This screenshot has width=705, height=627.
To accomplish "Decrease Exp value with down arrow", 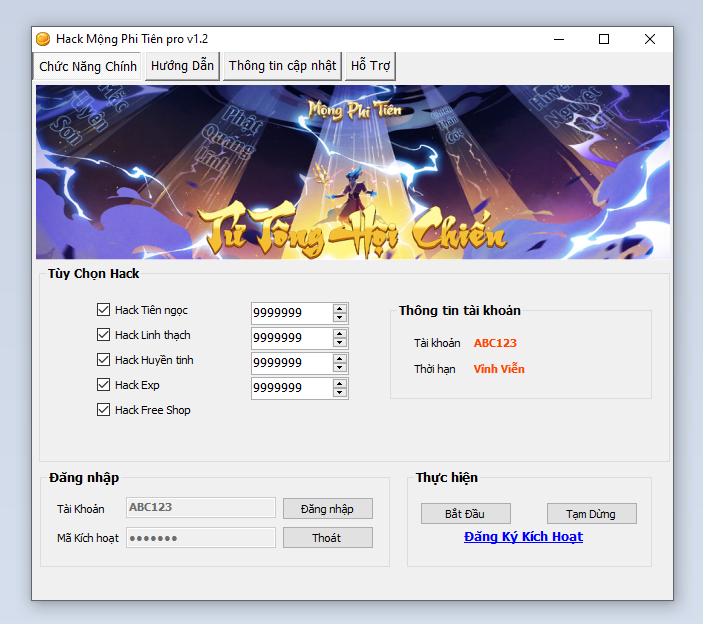I will [340, 393].
